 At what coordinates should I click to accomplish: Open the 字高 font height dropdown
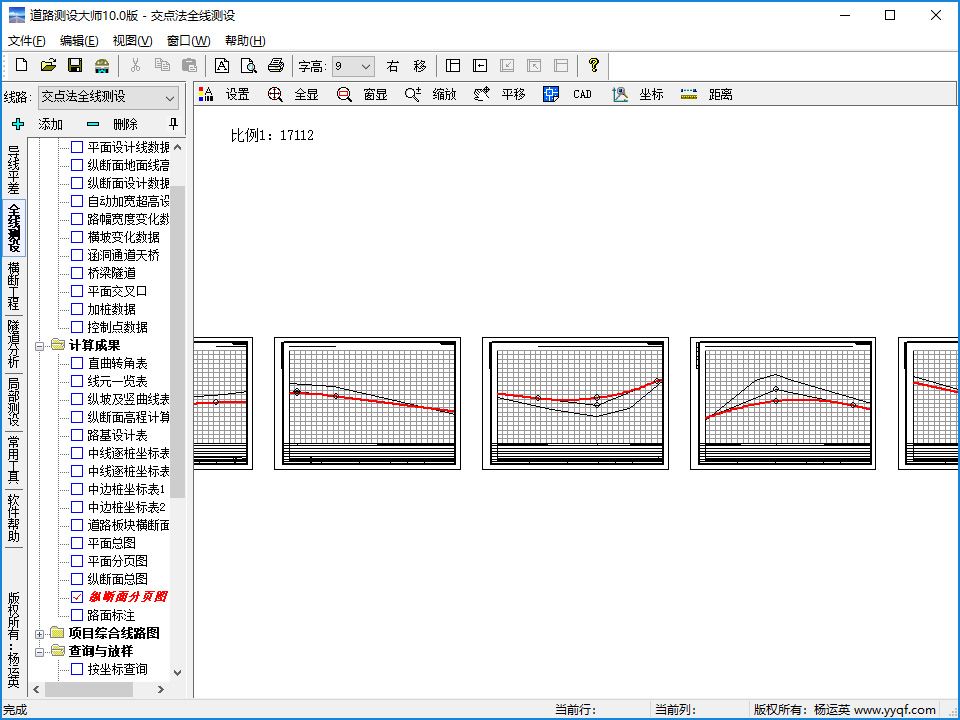[x=366, y=66]
